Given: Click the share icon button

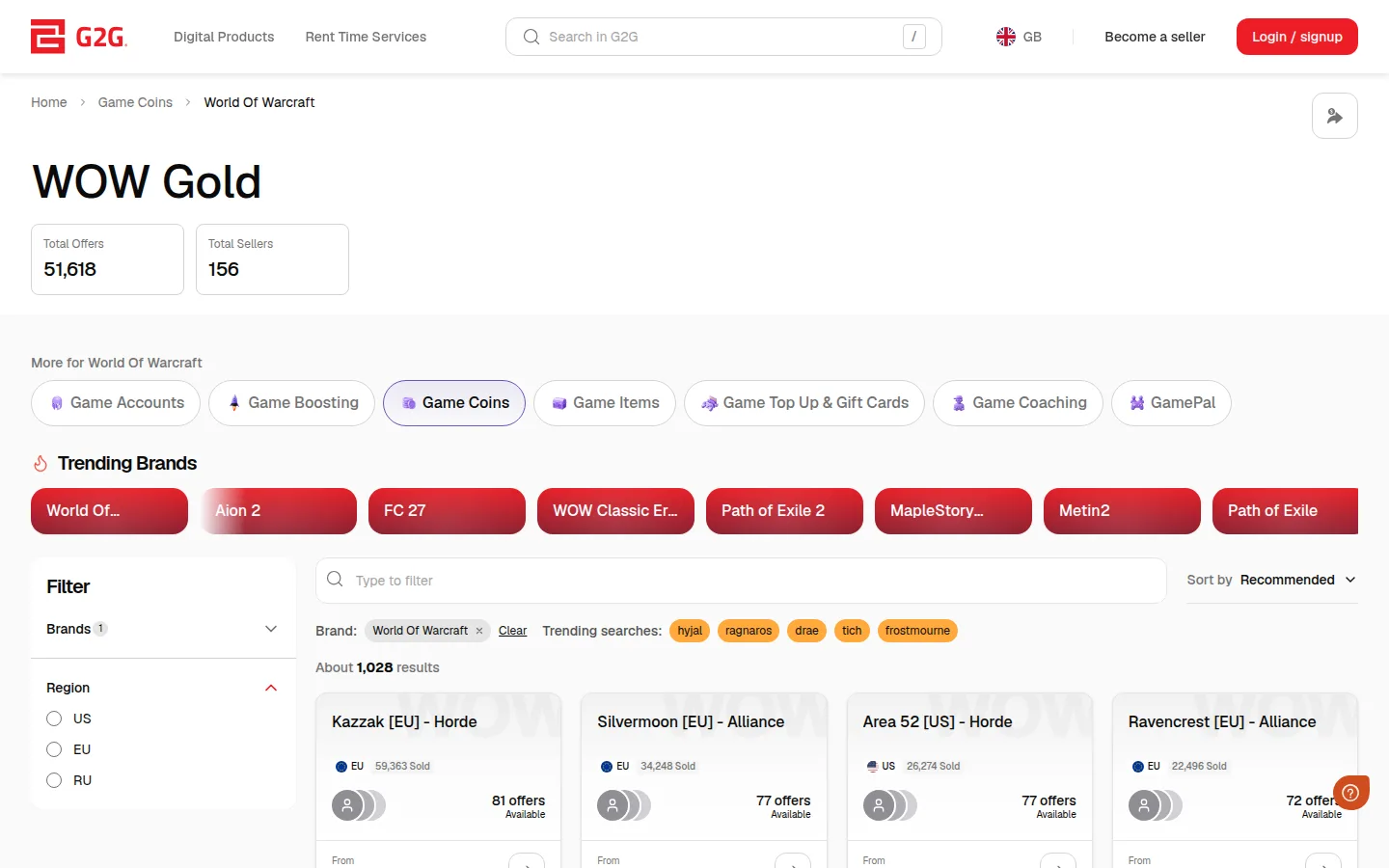Looking at the screenshot, I should (x=1334, y=116).
